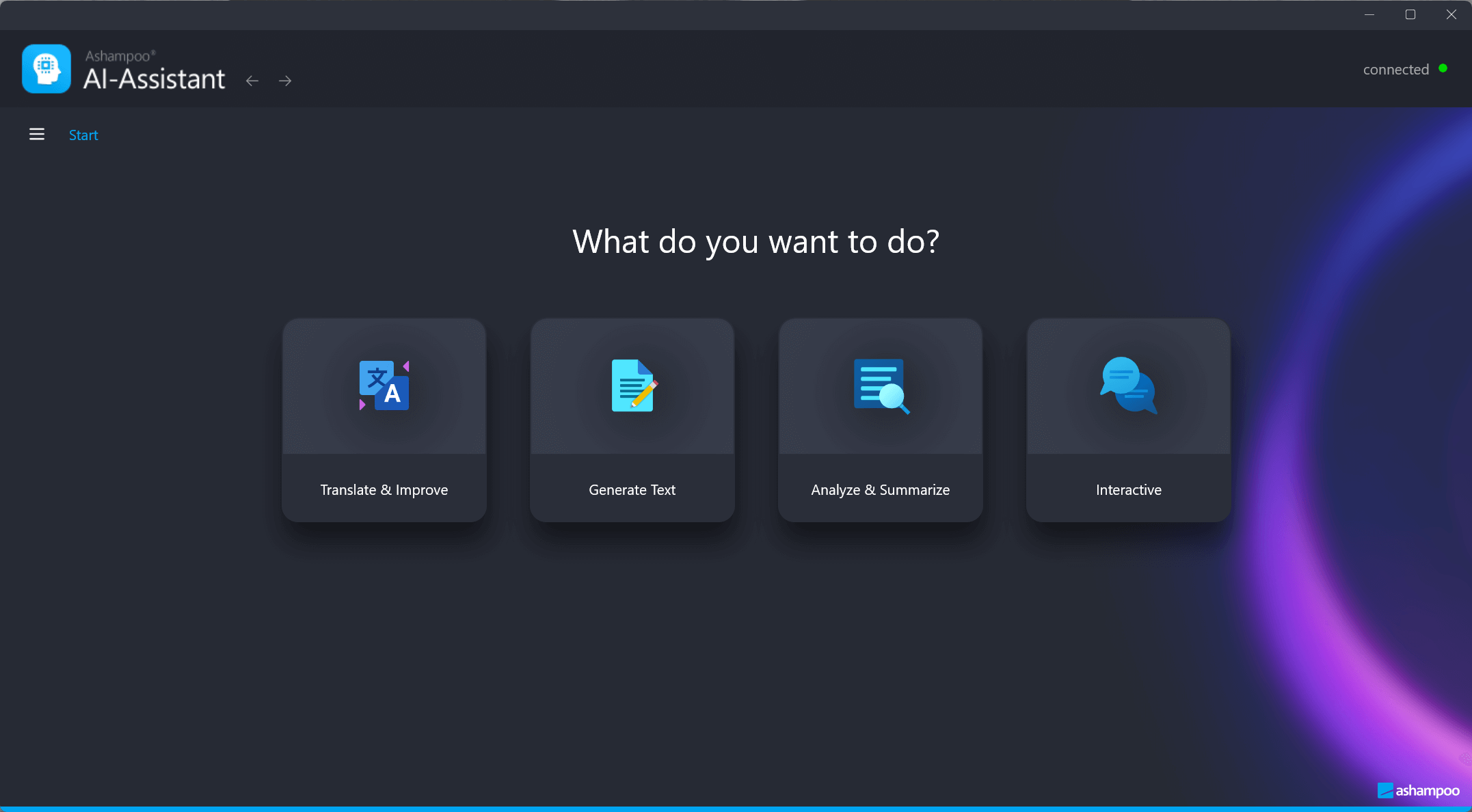Screen dimensions: 1472x812
Task: Open the Interactive chat bubbles icon
Action: [x=1128, y=386]
